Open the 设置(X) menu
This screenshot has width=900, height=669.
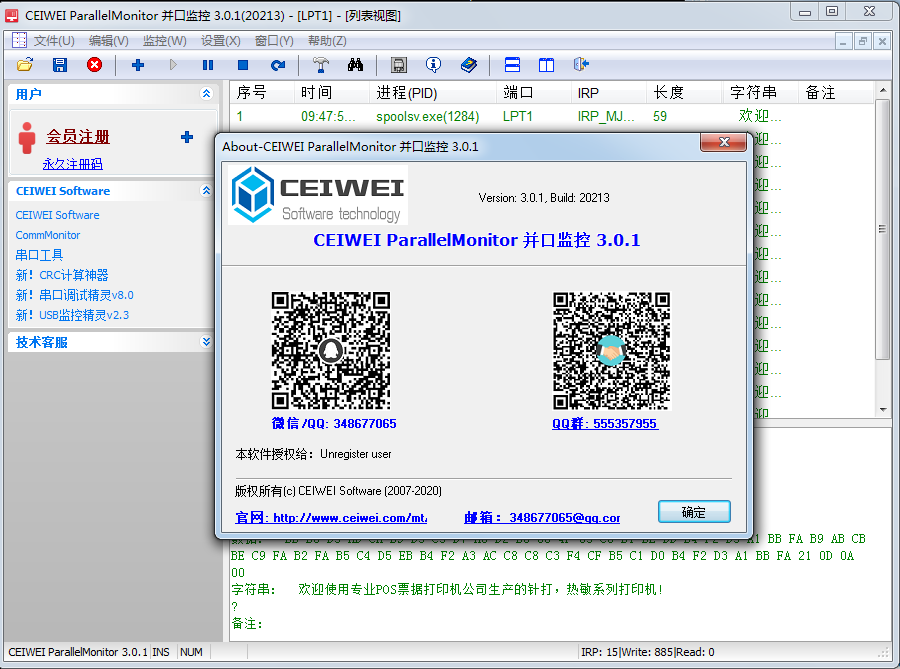[220, 41]
